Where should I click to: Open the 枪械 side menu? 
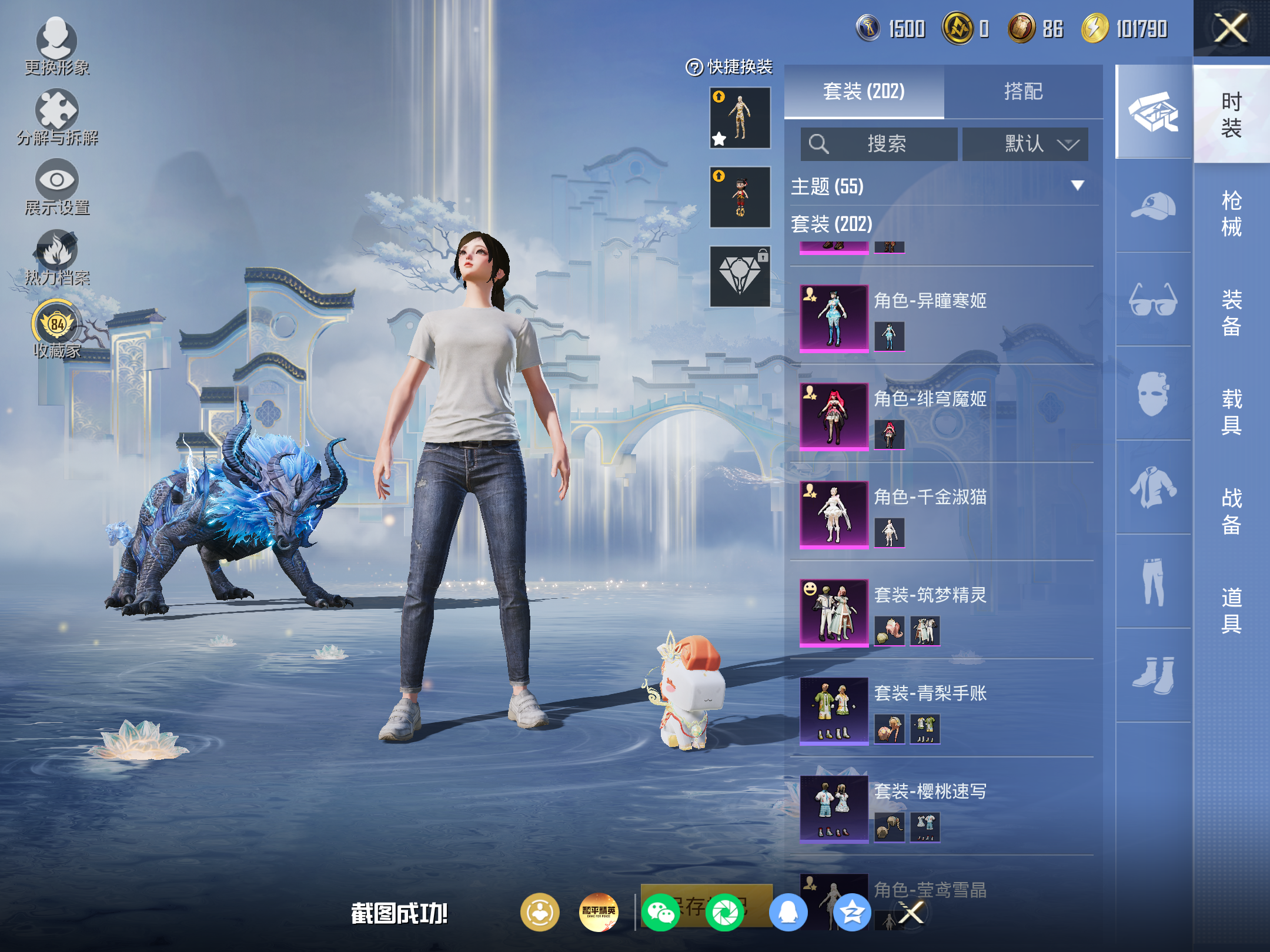coord(1231,214)
